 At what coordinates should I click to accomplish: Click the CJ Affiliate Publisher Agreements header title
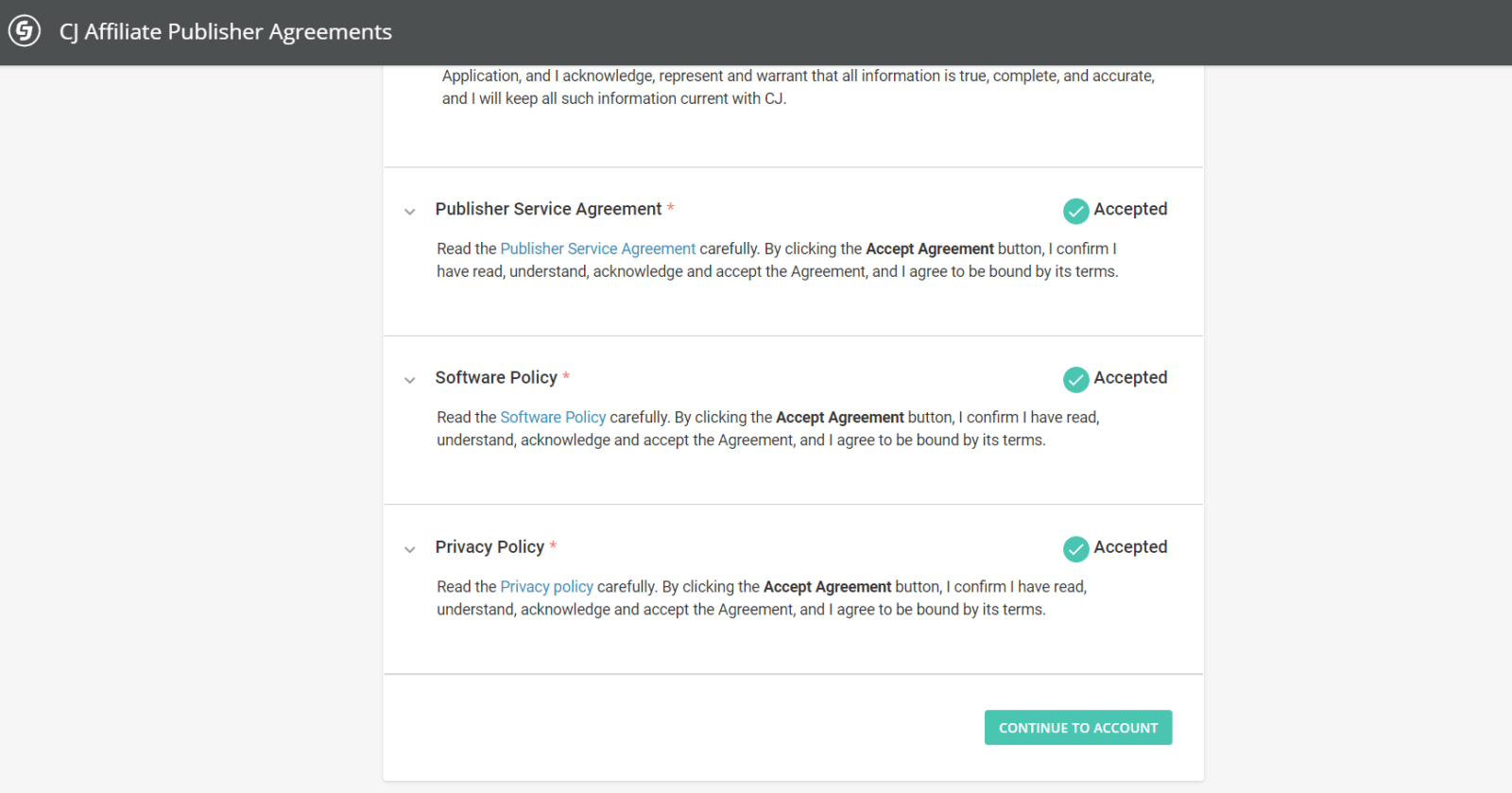225,32
